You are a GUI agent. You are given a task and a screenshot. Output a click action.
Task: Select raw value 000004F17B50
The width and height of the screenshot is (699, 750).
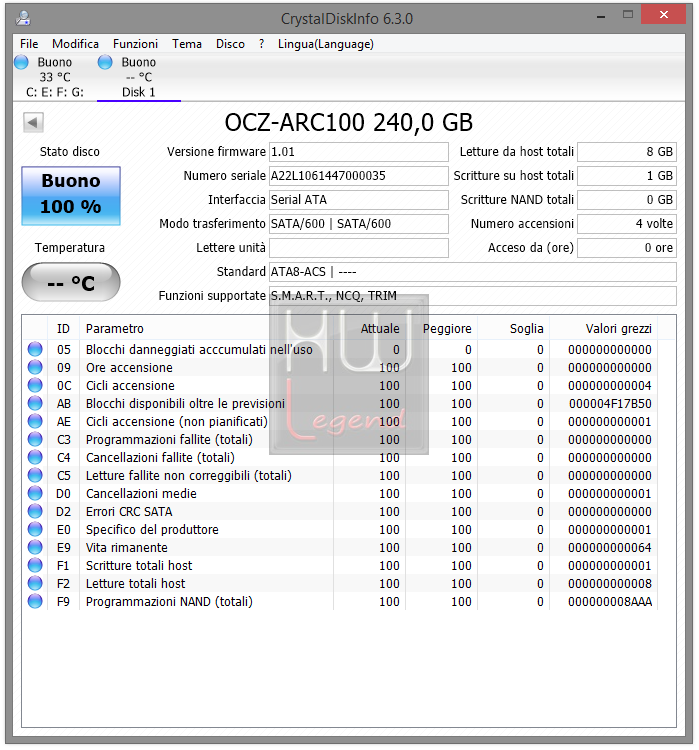(610, 404)
